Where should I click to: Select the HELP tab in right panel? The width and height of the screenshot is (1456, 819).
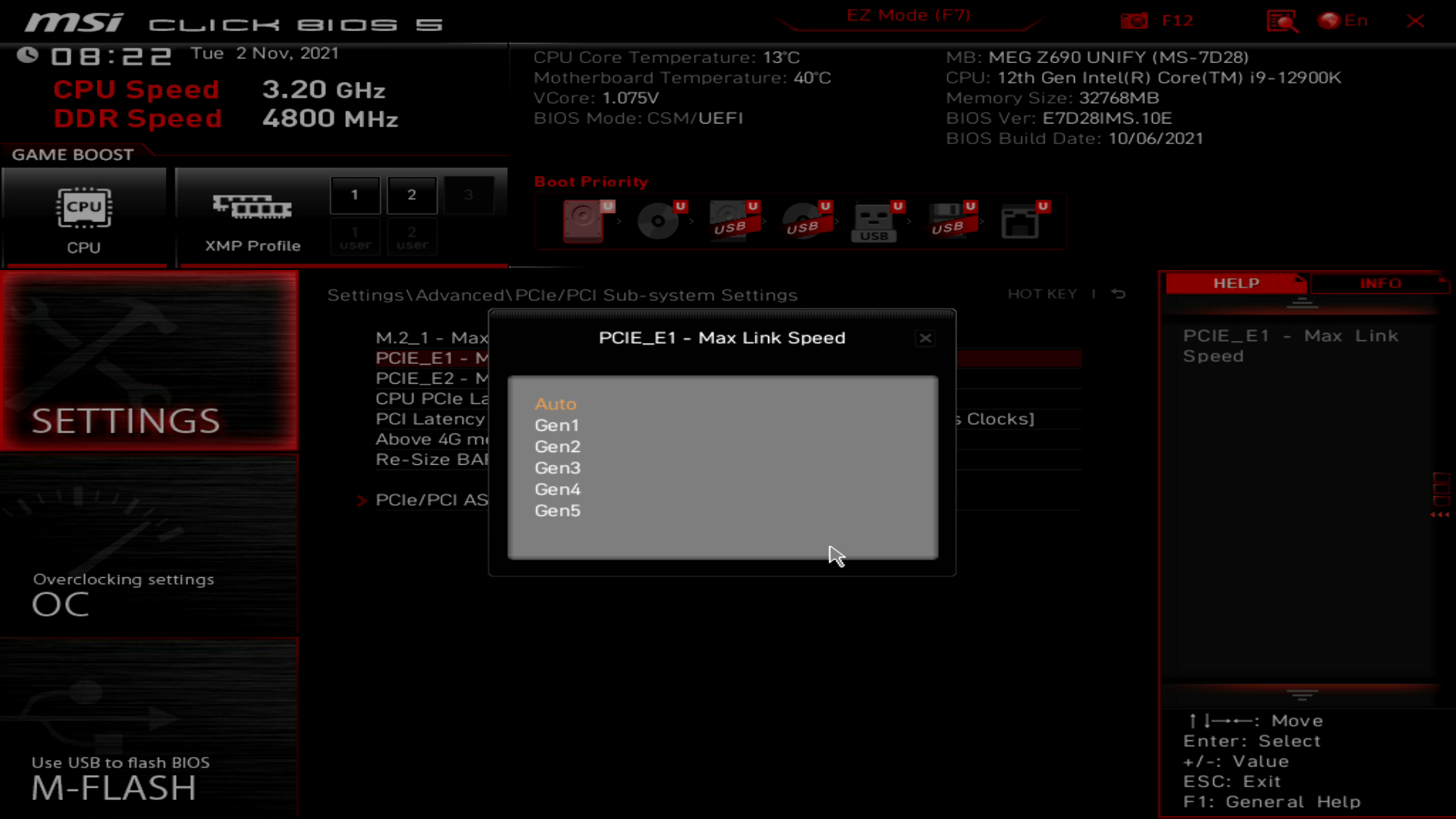click(x=1237, y=283)
